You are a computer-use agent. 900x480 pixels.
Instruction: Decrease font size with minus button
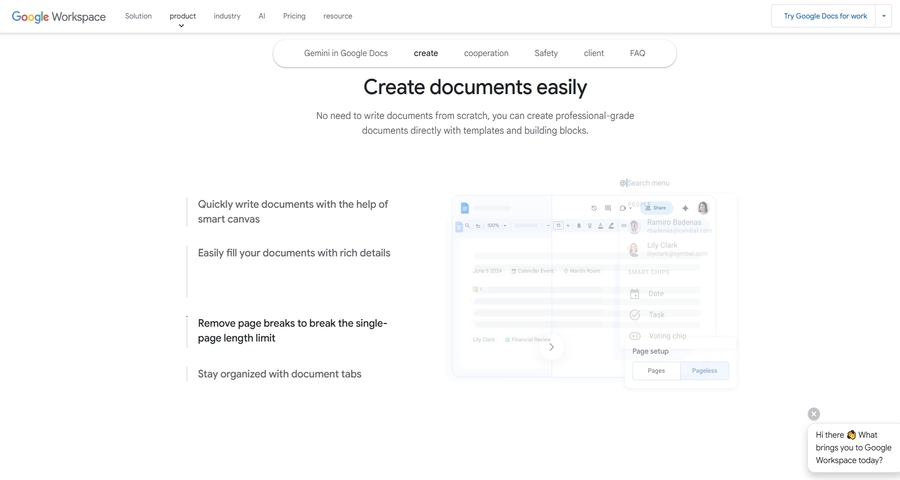coord(548,226)
